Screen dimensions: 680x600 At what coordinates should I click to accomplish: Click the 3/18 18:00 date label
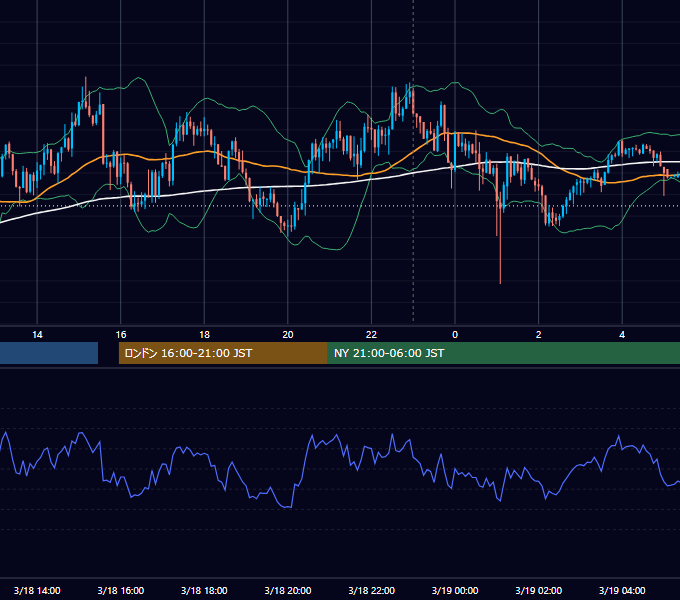pos(204,590)
